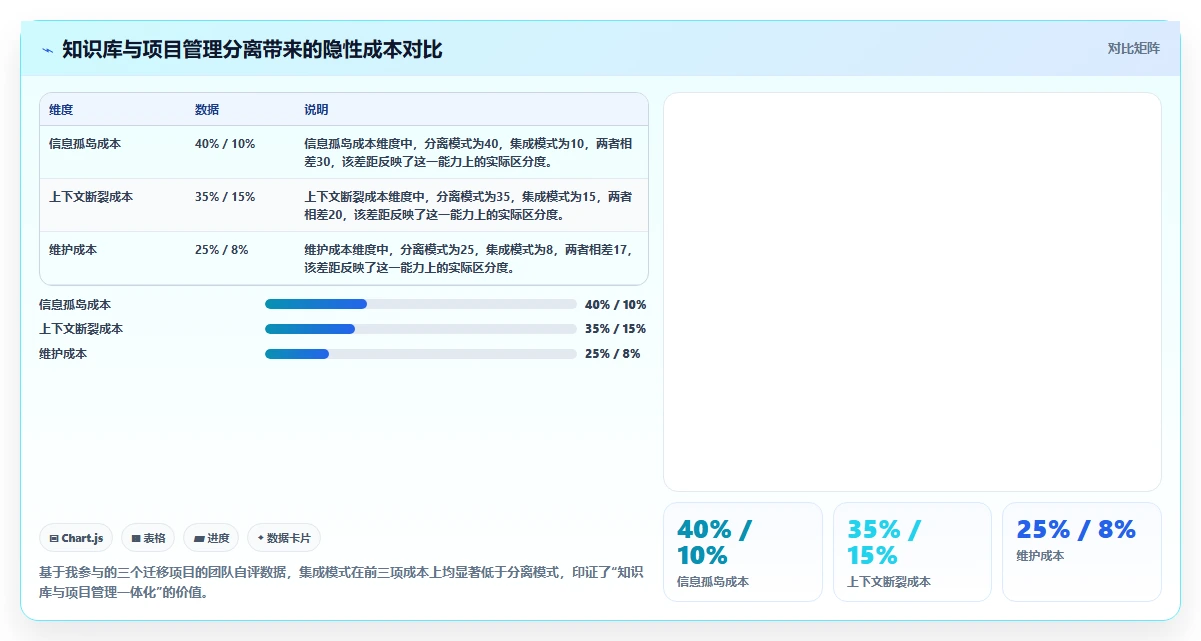
Task: Click the 维护成本 description text in table
Action: [x=469, y=258]
